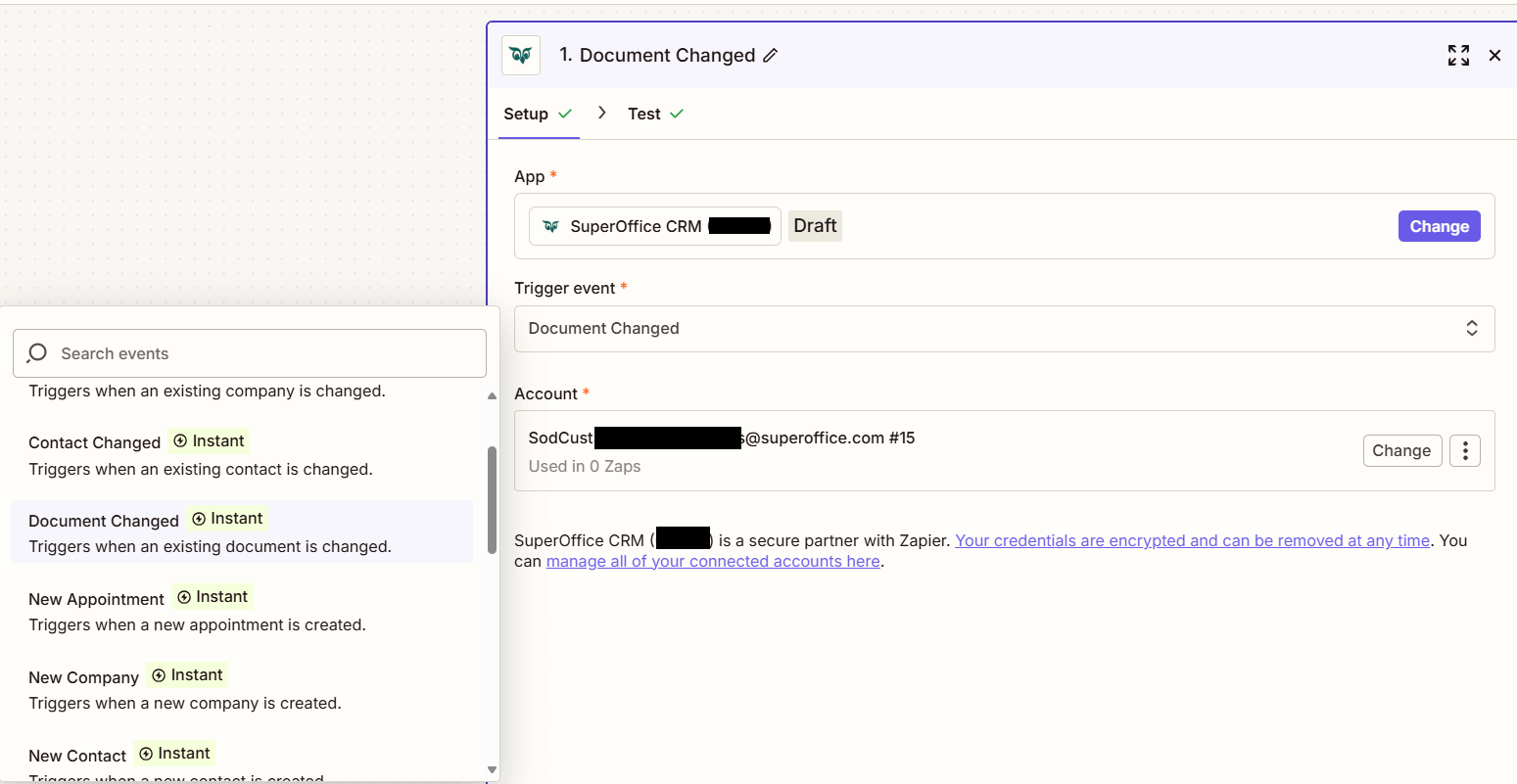Click the magnifier icon in events search
Viewport: 1517px width, 784px height.
click(36, 353)
